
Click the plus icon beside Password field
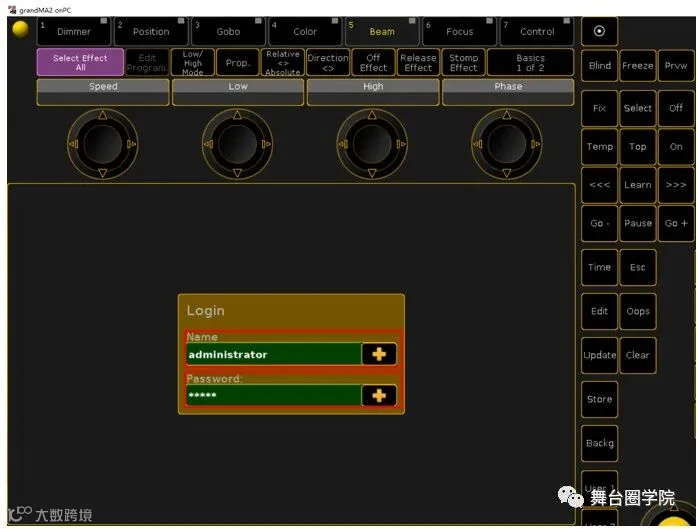pos(379,395)
